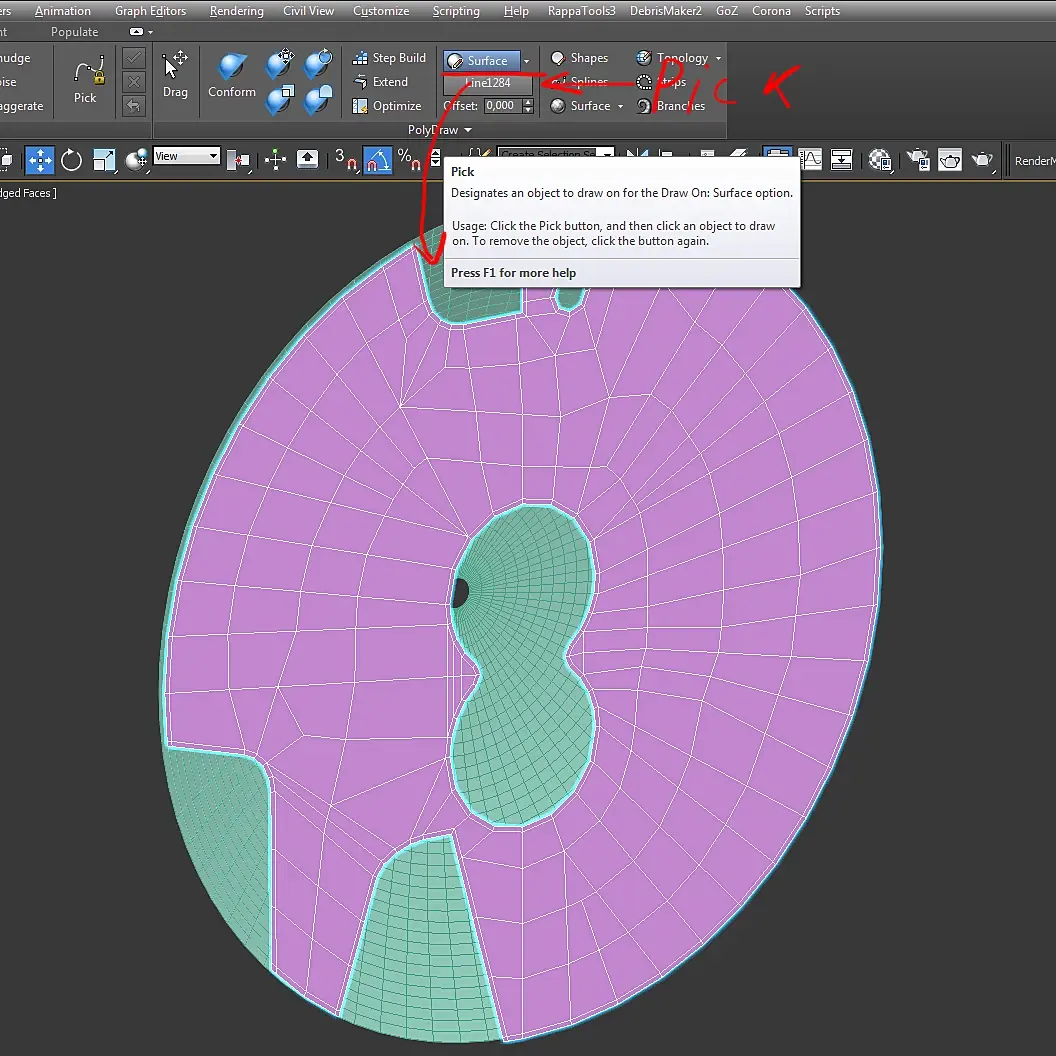Open the Curve Editor icon
The width and height of the screenshot is (1056, 1056).
click(809, 159)
